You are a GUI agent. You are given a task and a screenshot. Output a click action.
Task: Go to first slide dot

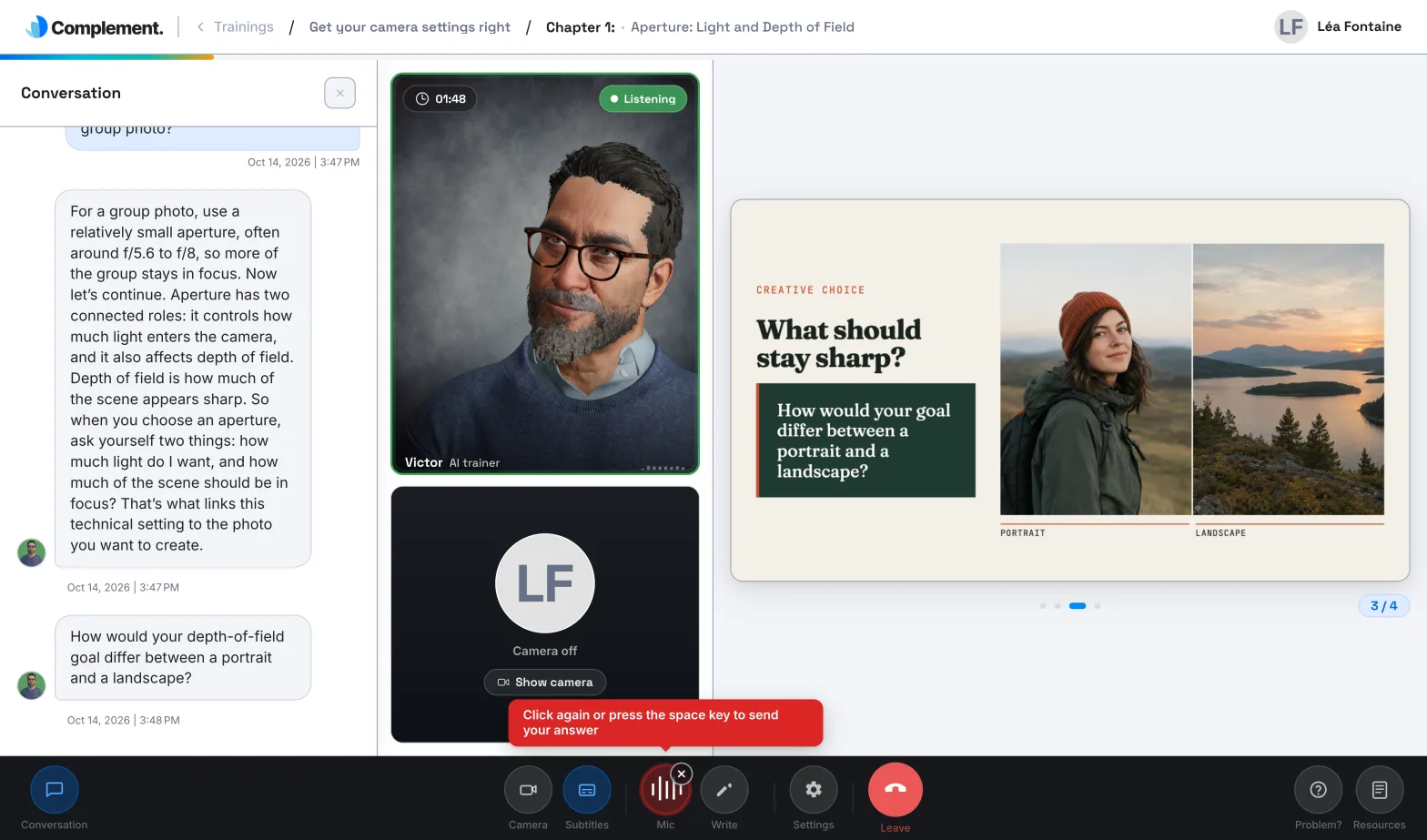tap(1043, 606)
